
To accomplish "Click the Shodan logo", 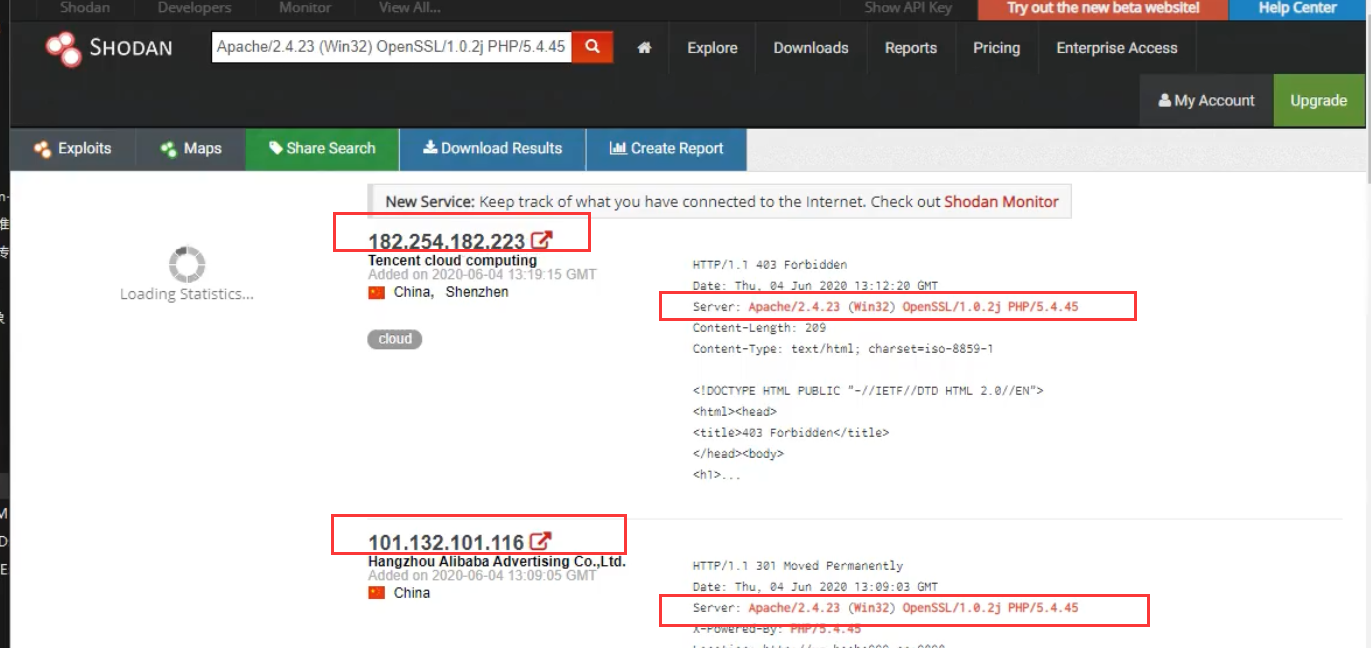I will (x=109, y=48).
